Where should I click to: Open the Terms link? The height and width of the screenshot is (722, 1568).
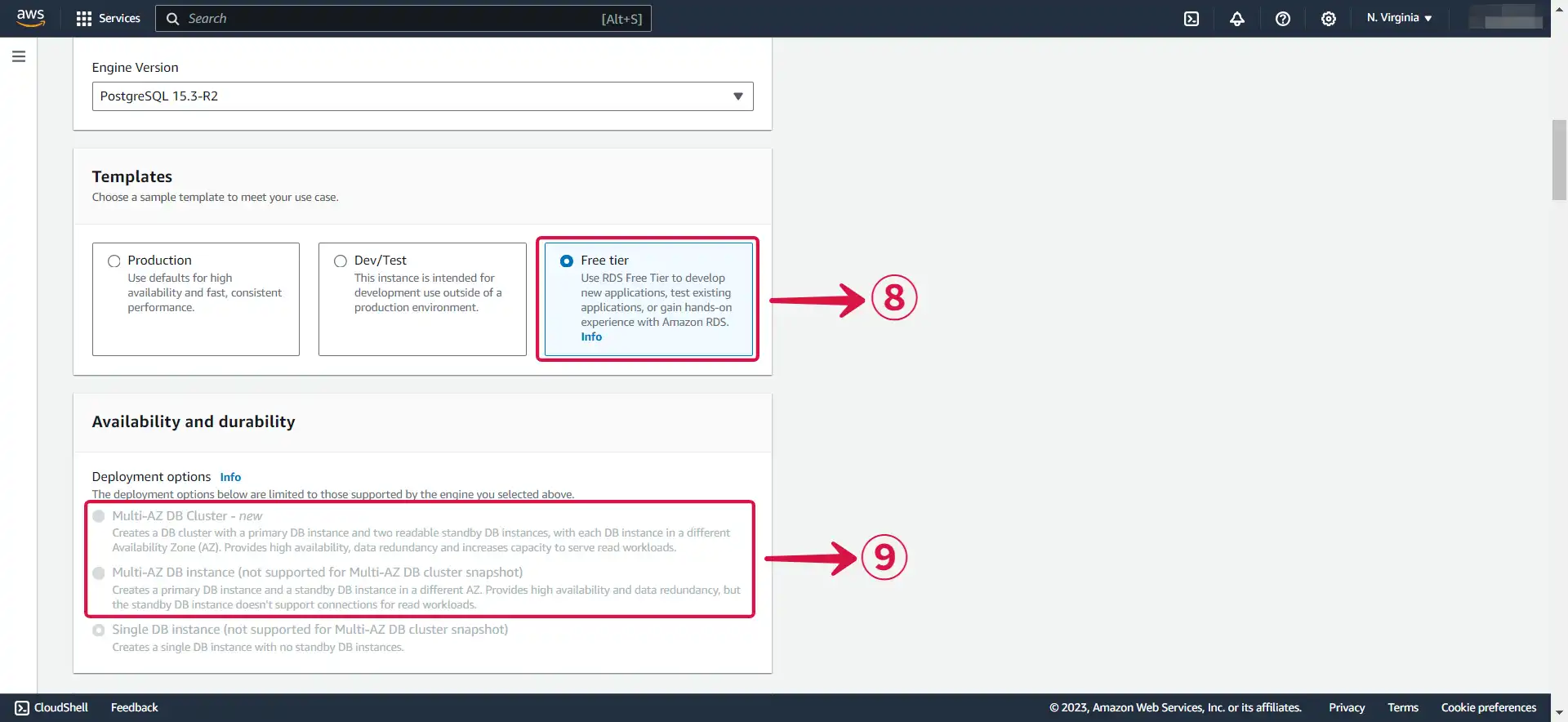coord(1403,707)
